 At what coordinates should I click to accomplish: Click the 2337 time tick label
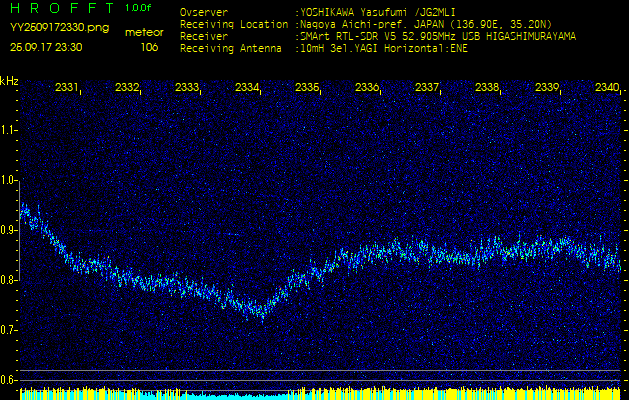coord(427,88)
